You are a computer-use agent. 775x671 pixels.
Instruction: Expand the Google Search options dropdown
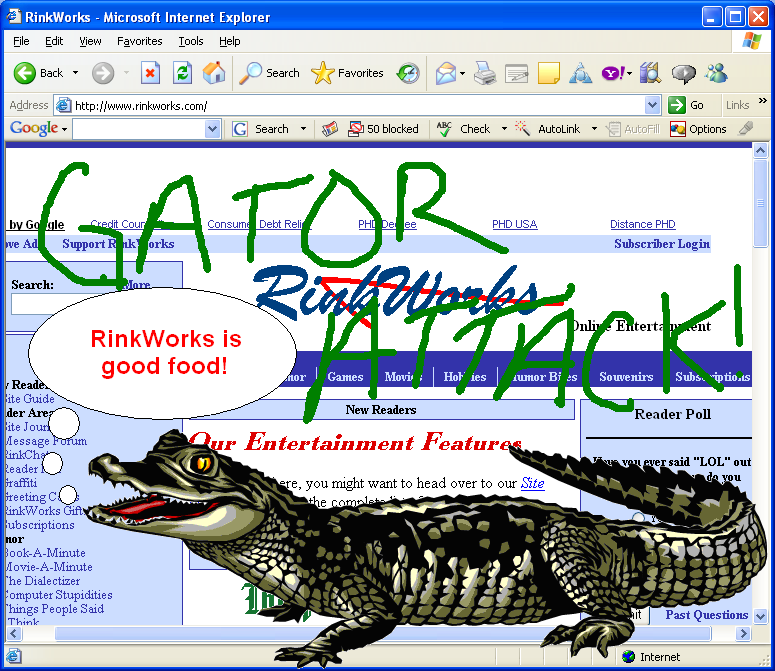(x=303, y=129)
